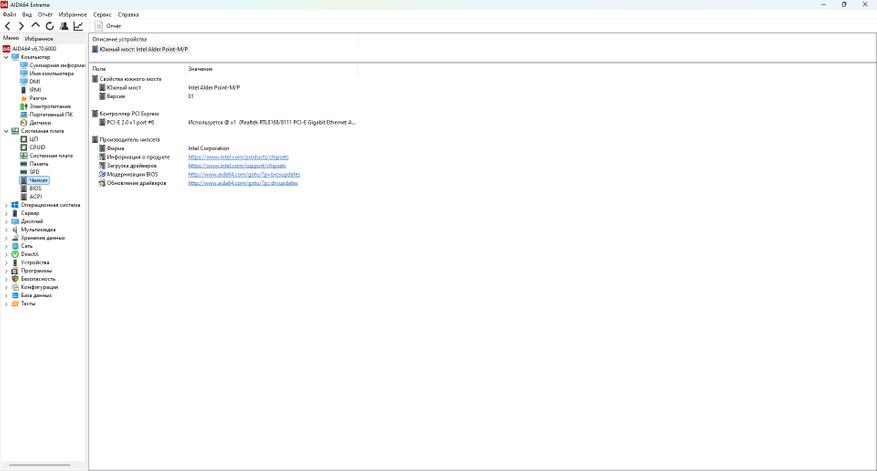
Task: Click the Суммарная информация monitor icon
Action: tap(23, 65)
